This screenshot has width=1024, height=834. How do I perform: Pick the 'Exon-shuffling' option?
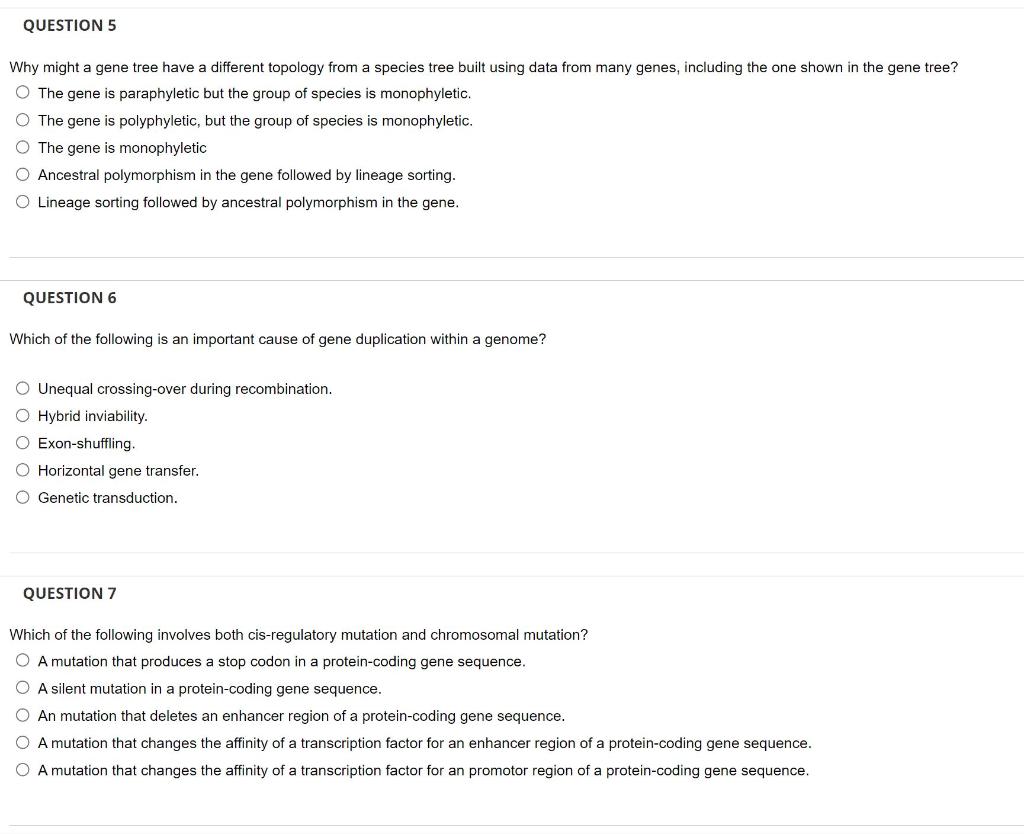pos(23,443)
